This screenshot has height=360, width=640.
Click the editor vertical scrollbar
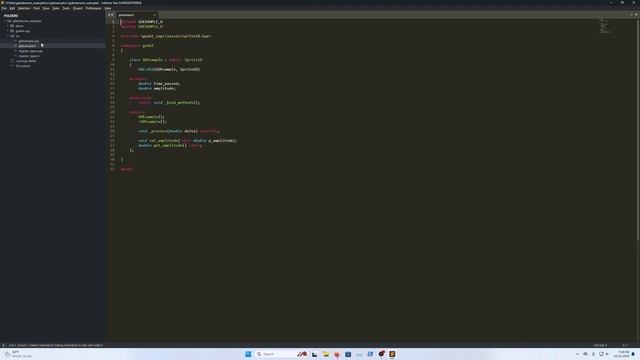pyautogui.click(x=638, y=130)
